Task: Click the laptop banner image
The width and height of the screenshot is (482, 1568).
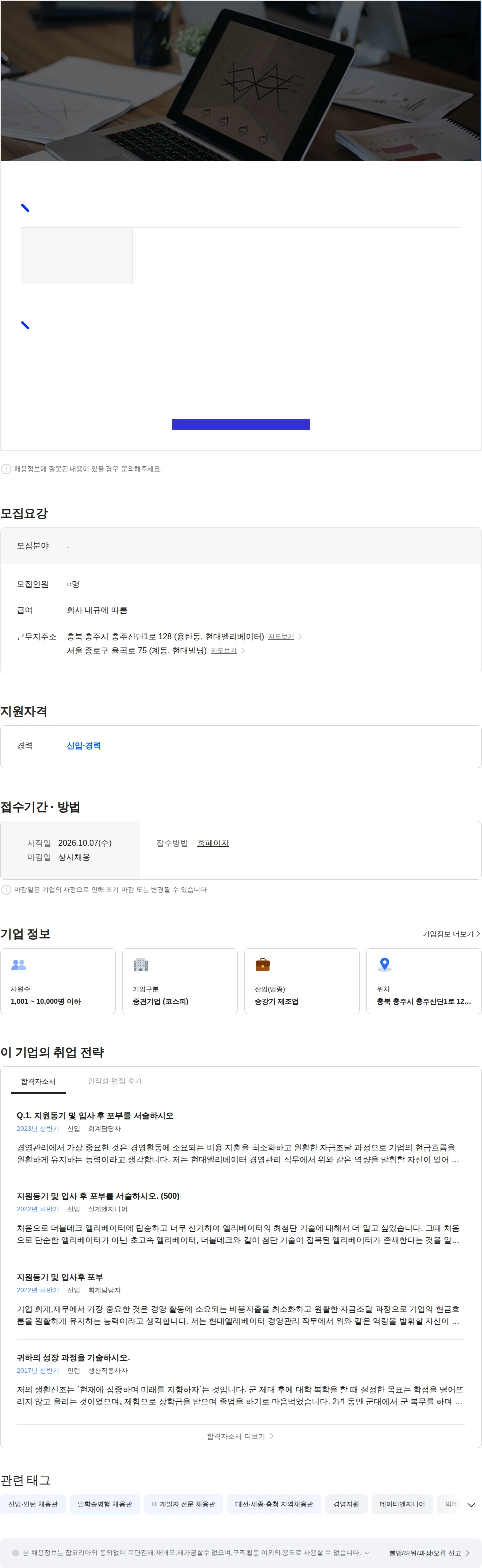Action: pyautogui.click(x=240, y=80)
